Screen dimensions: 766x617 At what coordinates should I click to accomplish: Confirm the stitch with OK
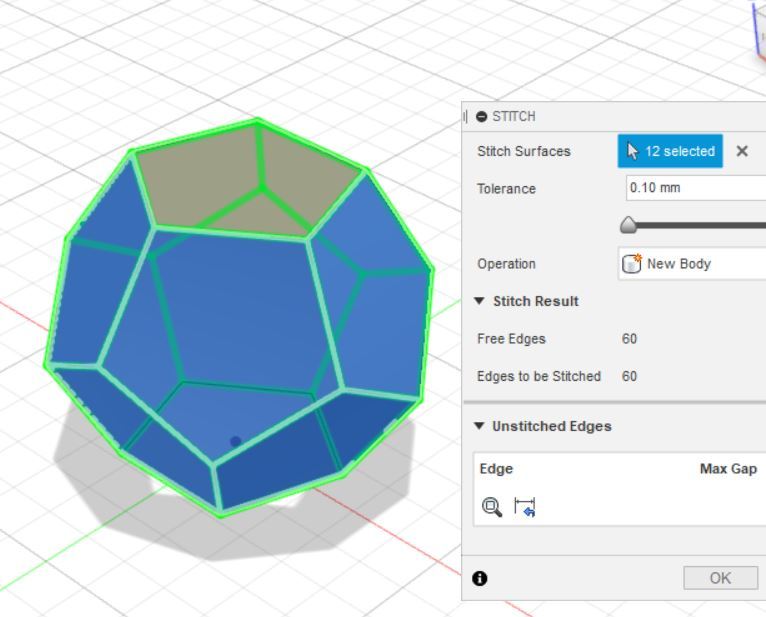721,578
